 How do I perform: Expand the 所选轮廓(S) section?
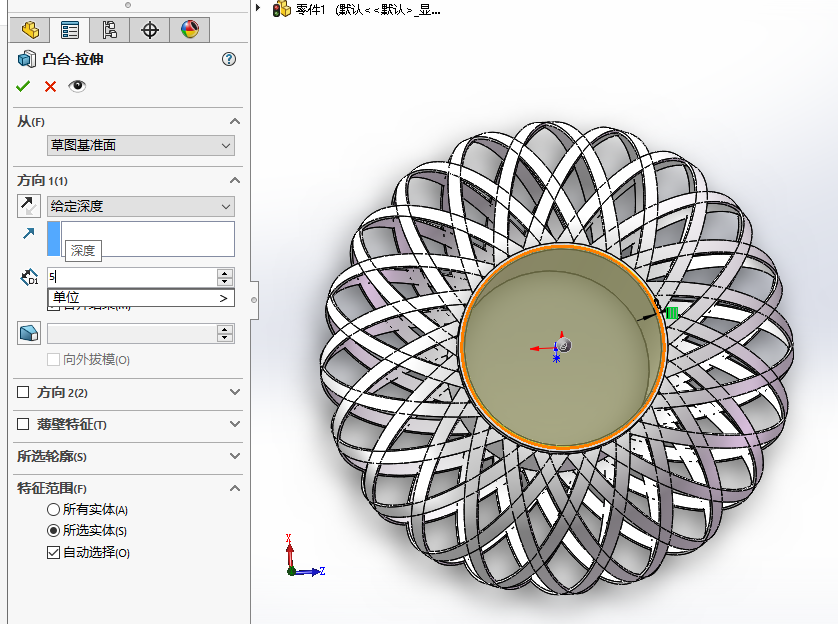coord(235,456)
